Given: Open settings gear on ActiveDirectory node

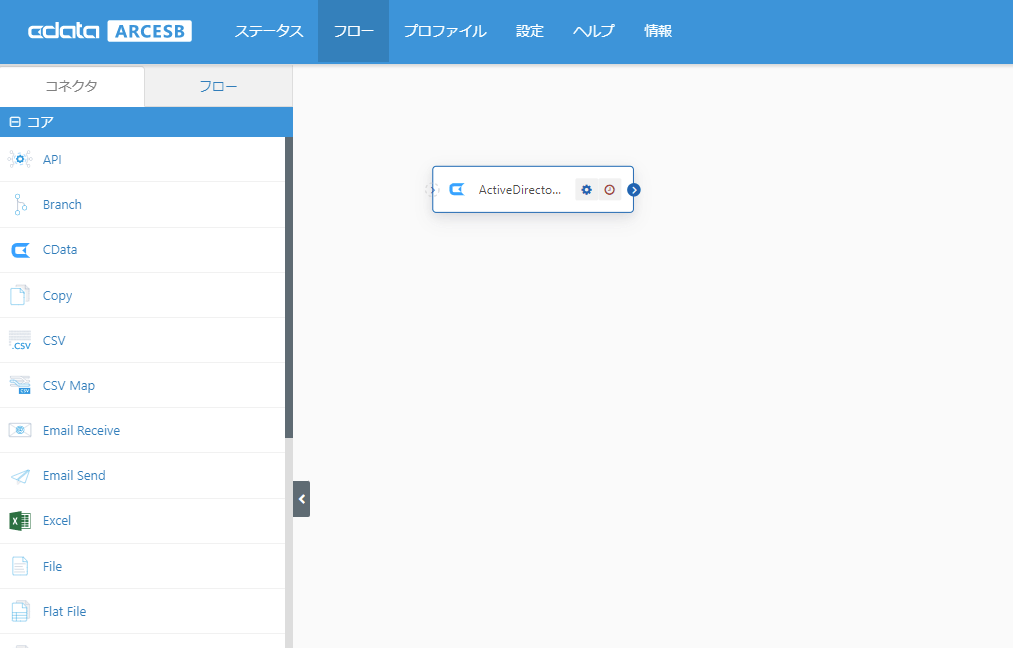Looking at the screenshot, I should (x=587, y=189).
